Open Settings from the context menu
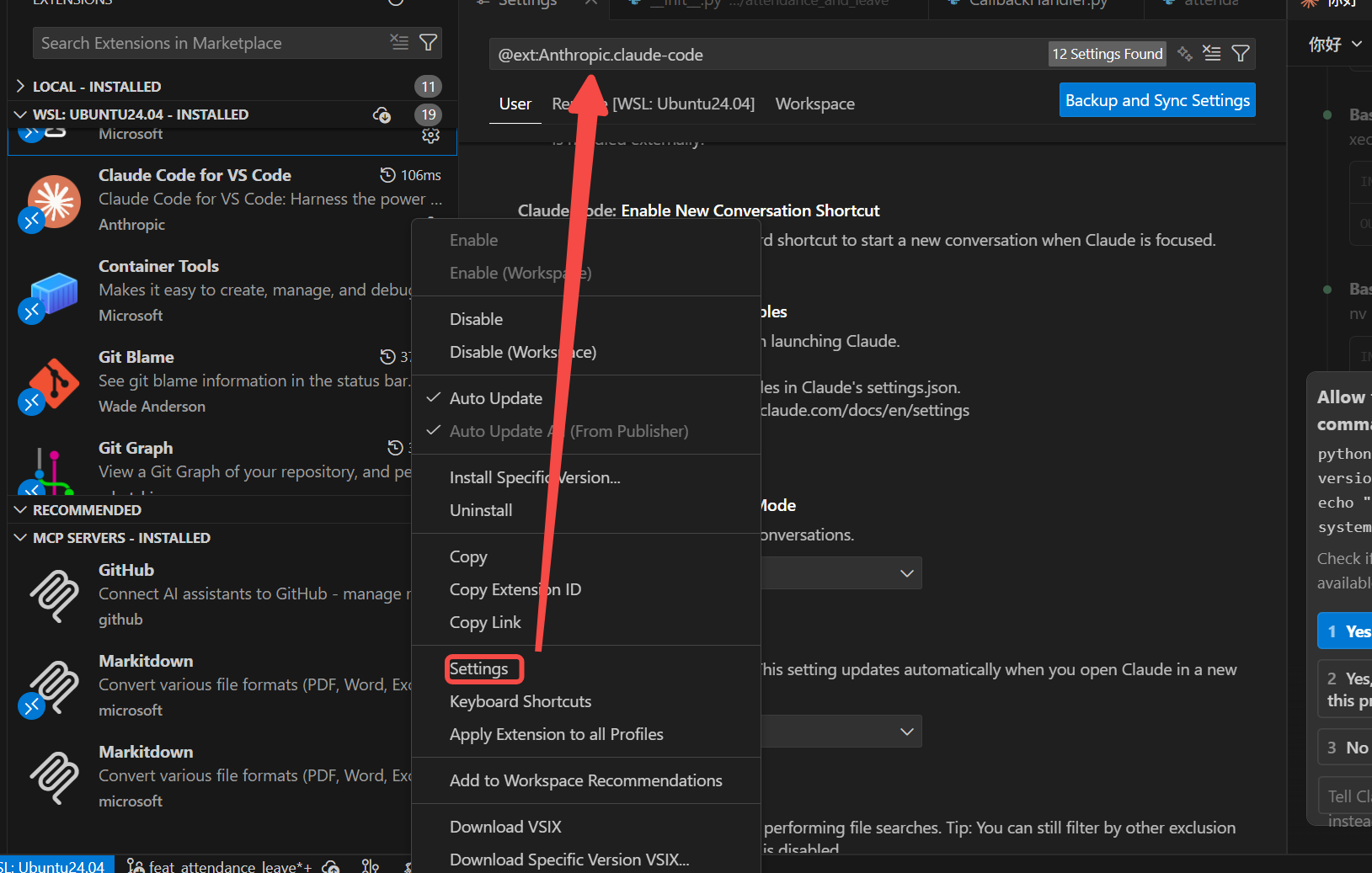The height and width of the screenshot is (873, 1372). 479,668
